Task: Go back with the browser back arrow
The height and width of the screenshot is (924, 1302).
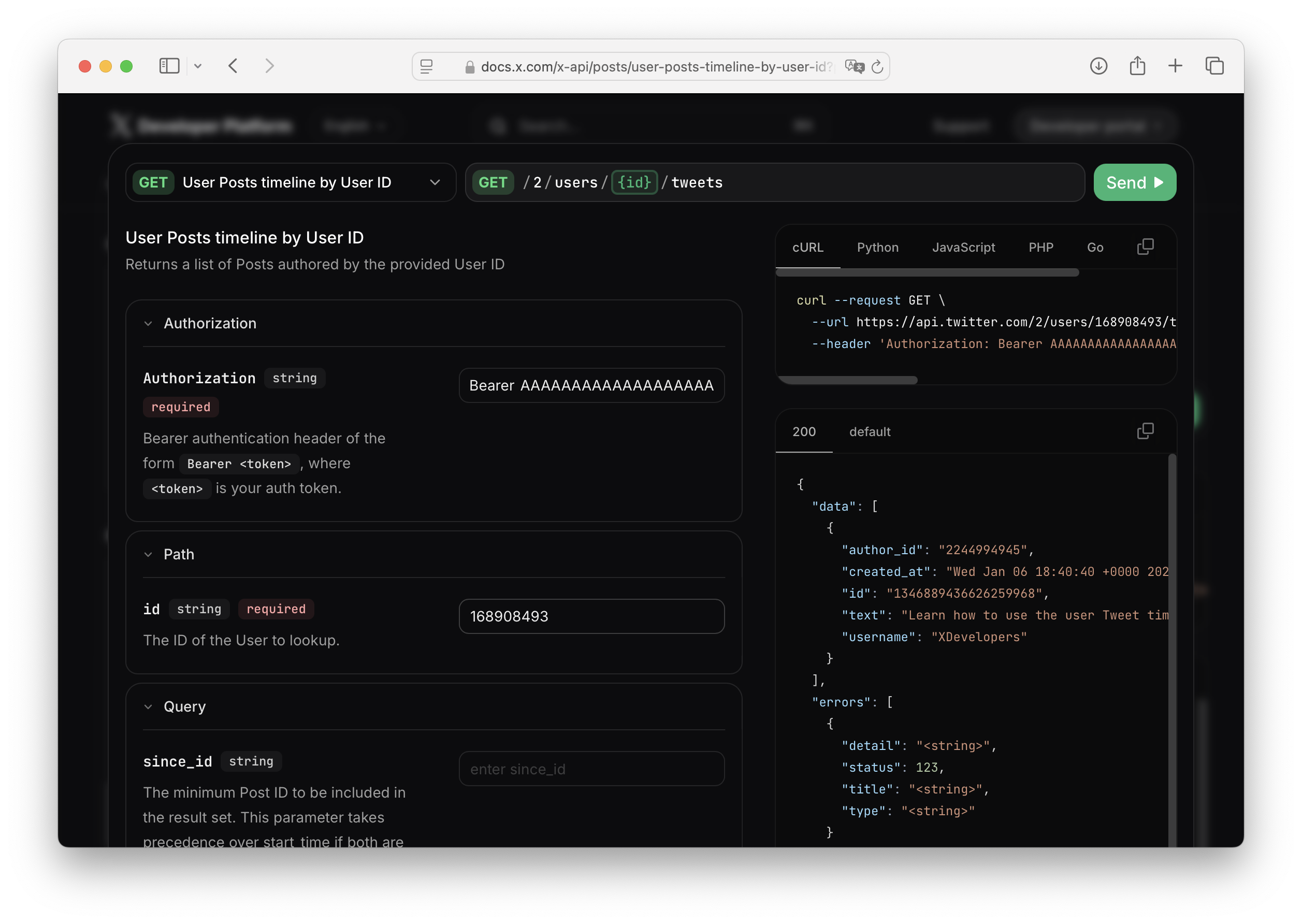Action: click(233, 66)
